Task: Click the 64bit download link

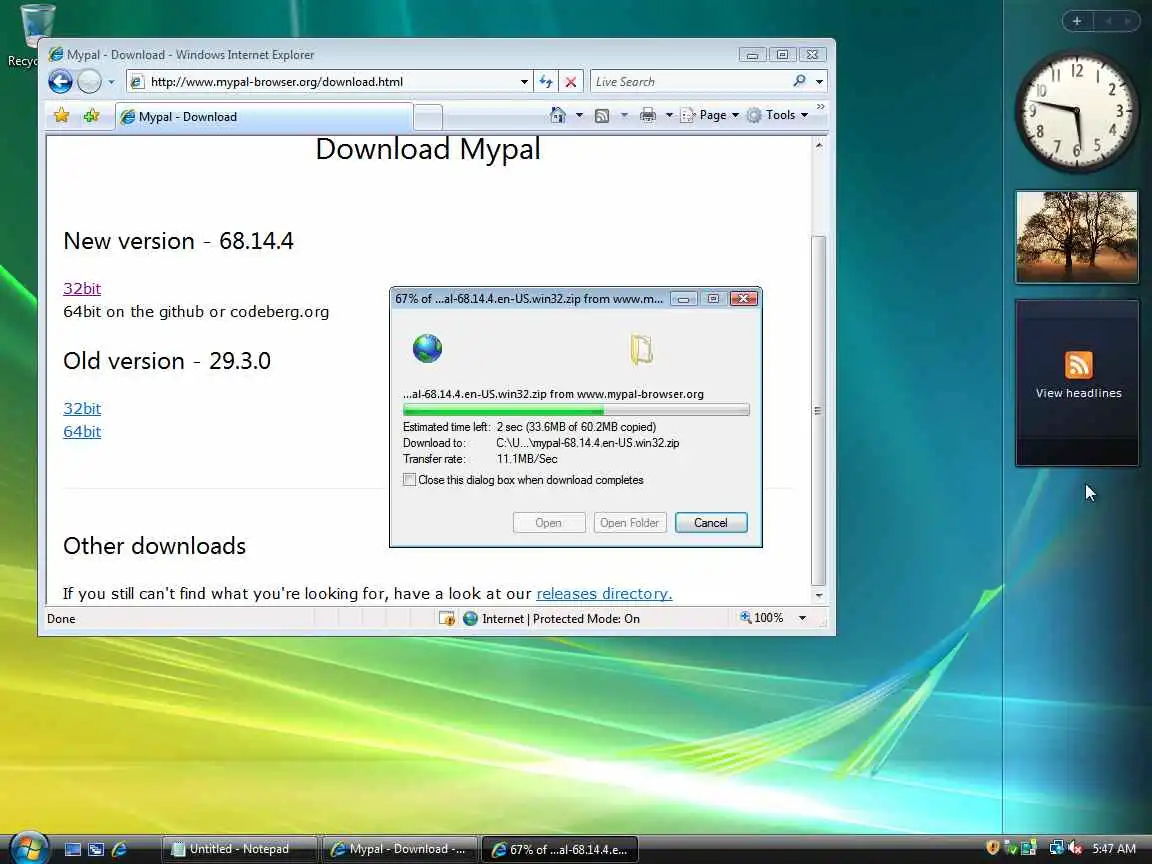Action: (82, 432)
